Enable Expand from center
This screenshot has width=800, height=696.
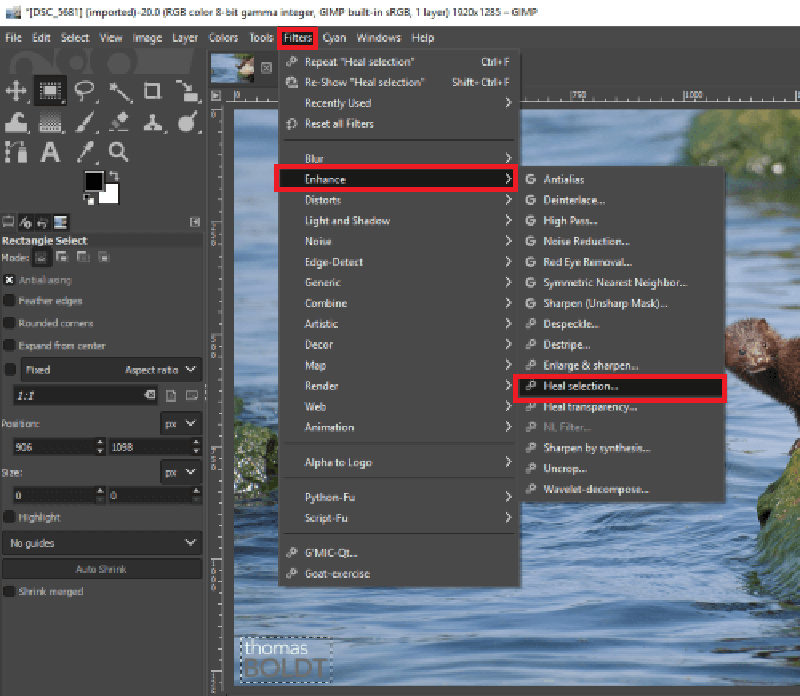click(8, 346)
